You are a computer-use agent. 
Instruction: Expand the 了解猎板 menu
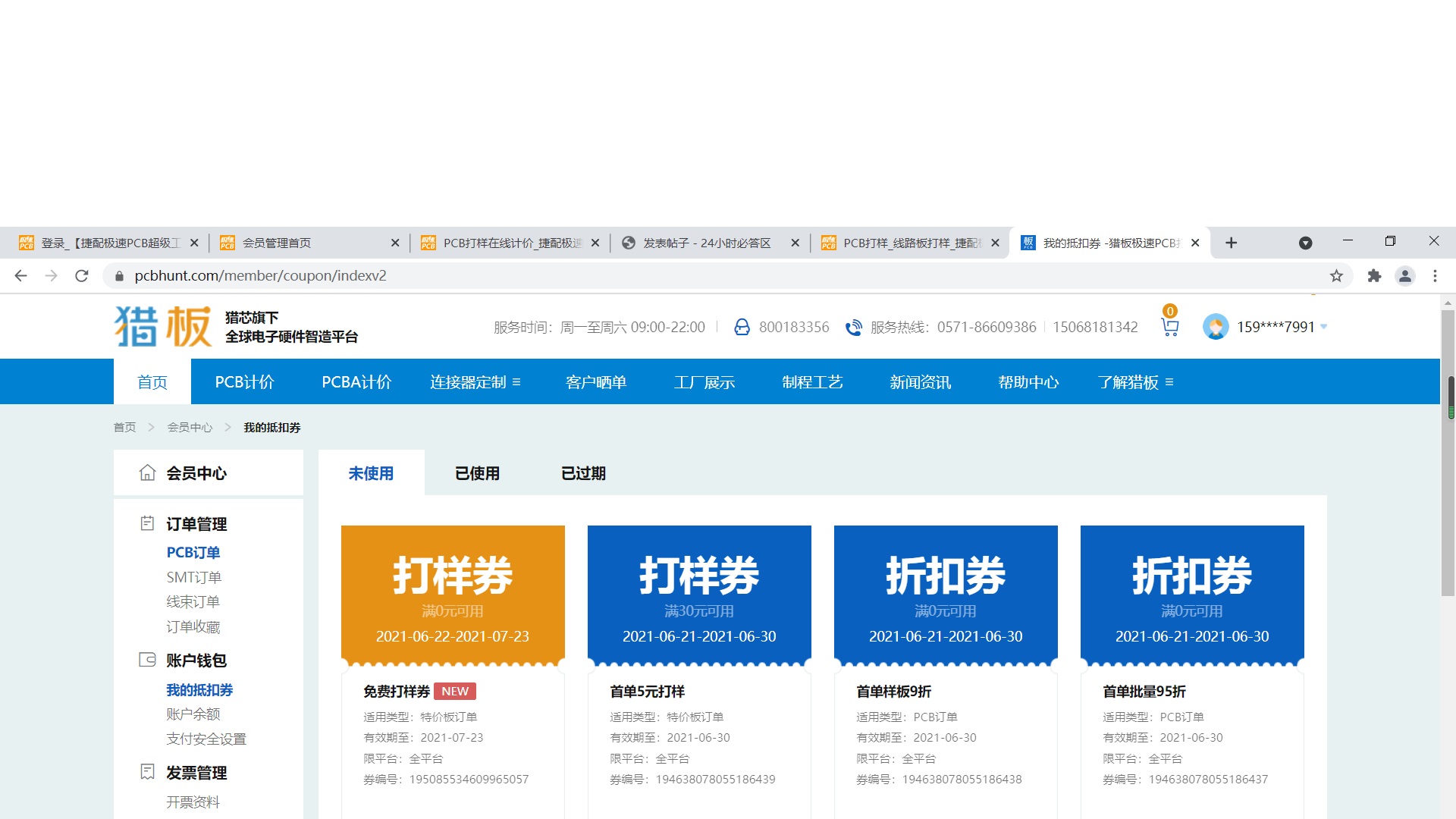pyautogui.click(x=1135, y=382)
